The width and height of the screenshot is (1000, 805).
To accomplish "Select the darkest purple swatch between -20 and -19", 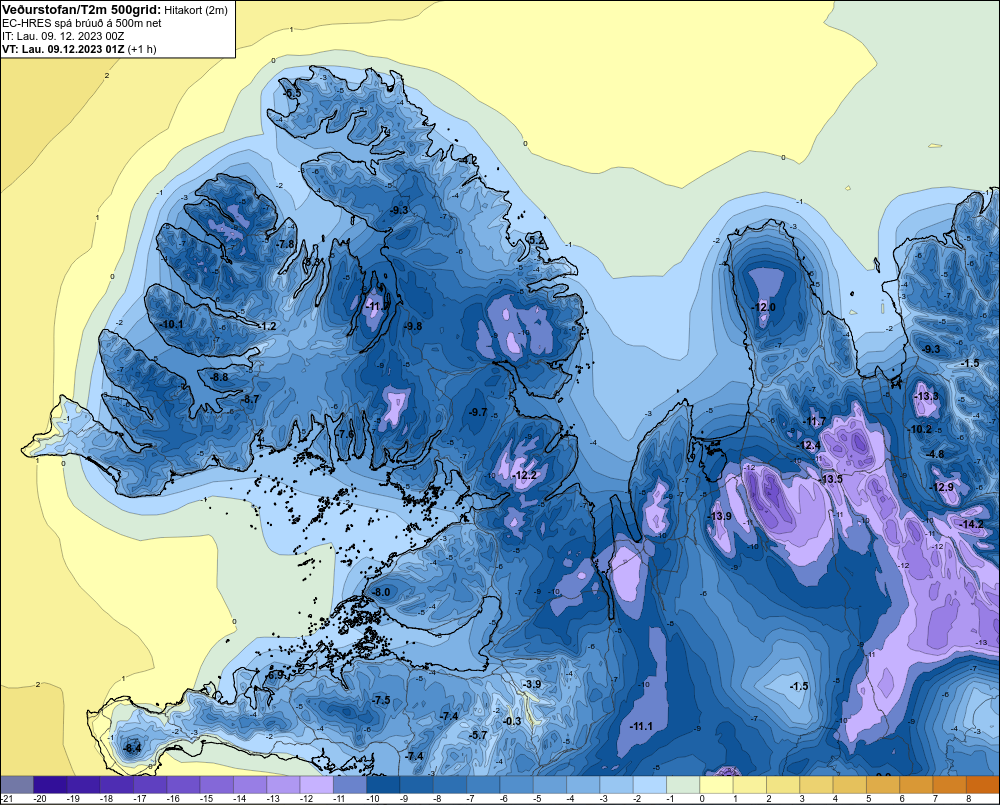I will pos(50,784).
